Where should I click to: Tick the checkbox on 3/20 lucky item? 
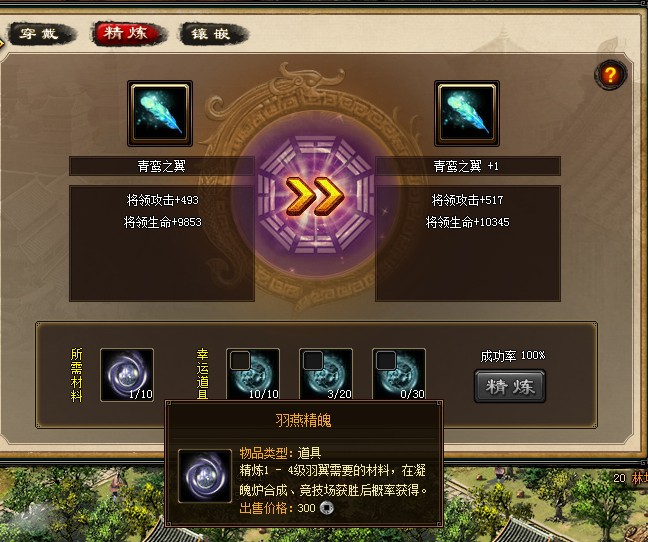point(313,361)
